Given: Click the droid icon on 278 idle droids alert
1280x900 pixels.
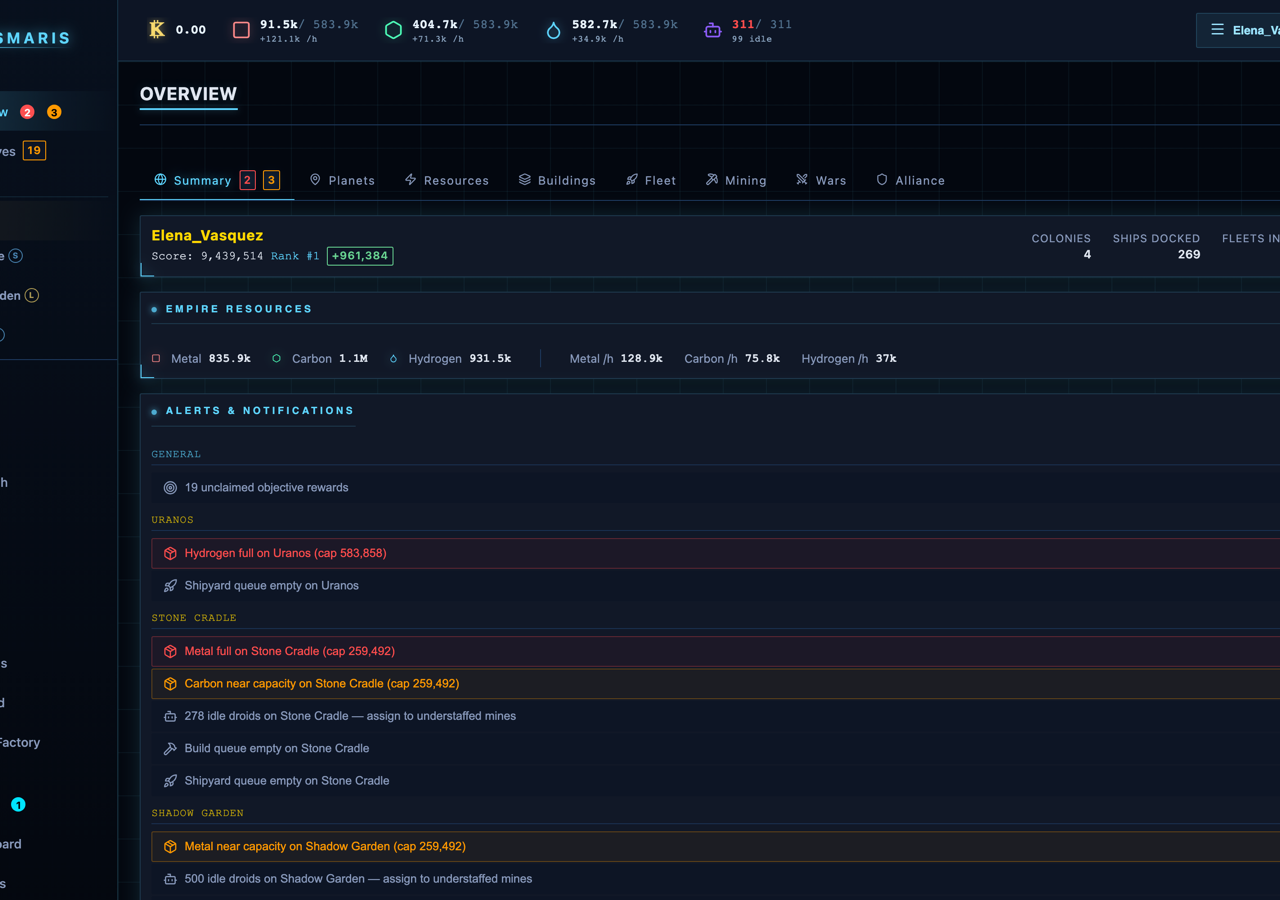Looking at the screenshot, I should (x=170, y=716).
